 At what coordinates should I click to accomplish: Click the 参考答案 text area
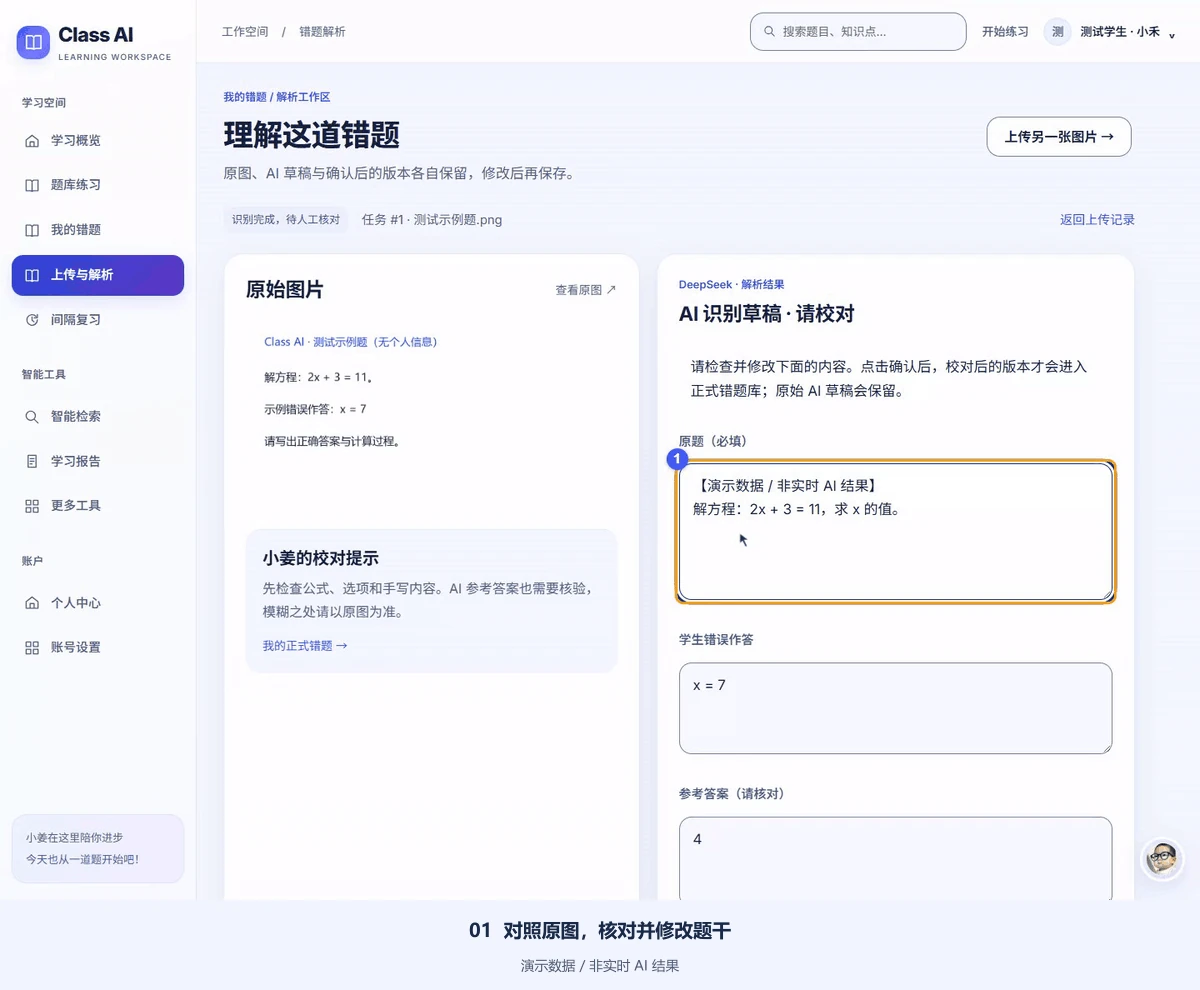(895, 860)
